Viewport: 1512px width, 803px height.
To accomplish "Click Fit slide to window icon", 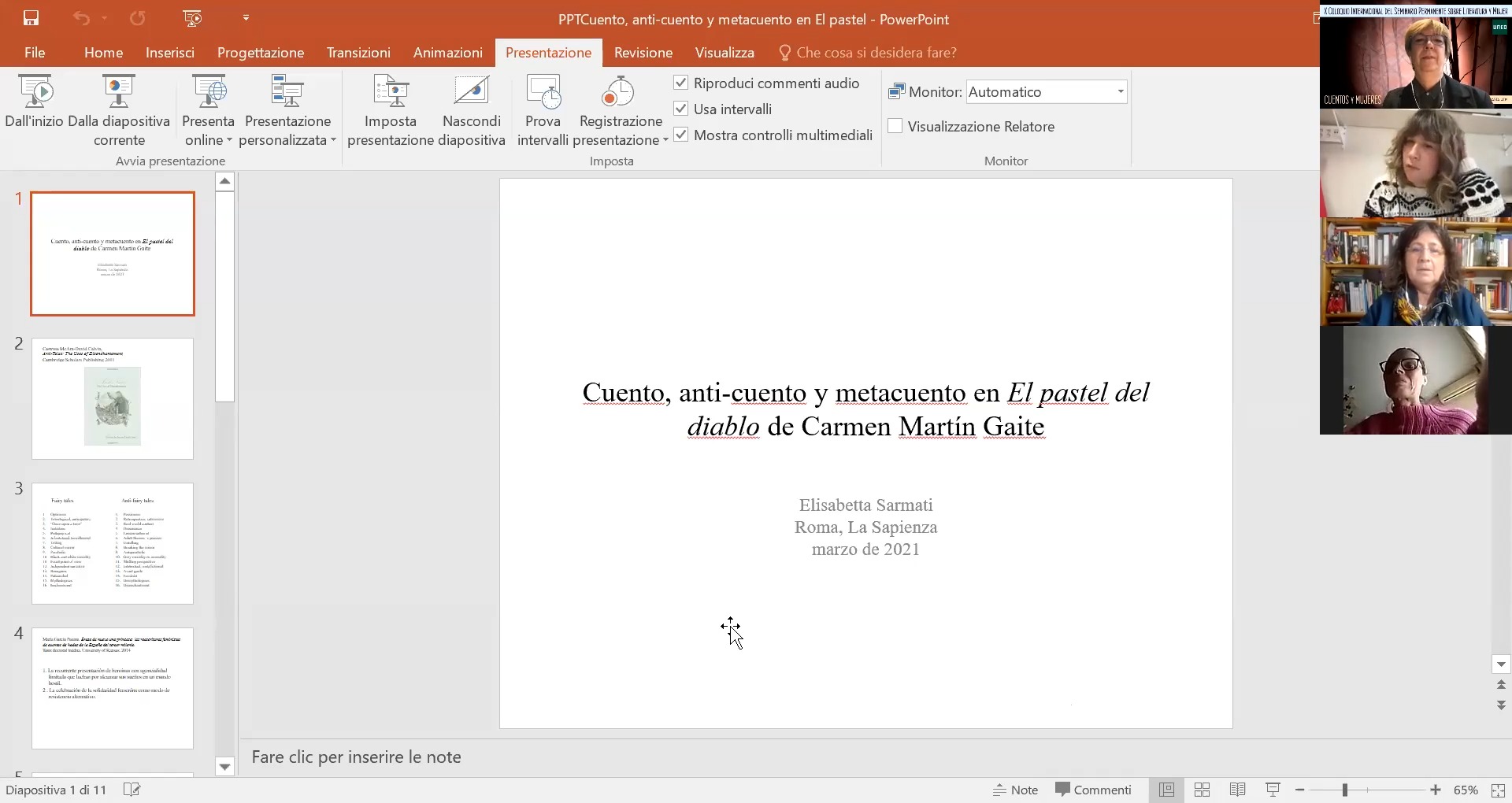I will 1498,790.
